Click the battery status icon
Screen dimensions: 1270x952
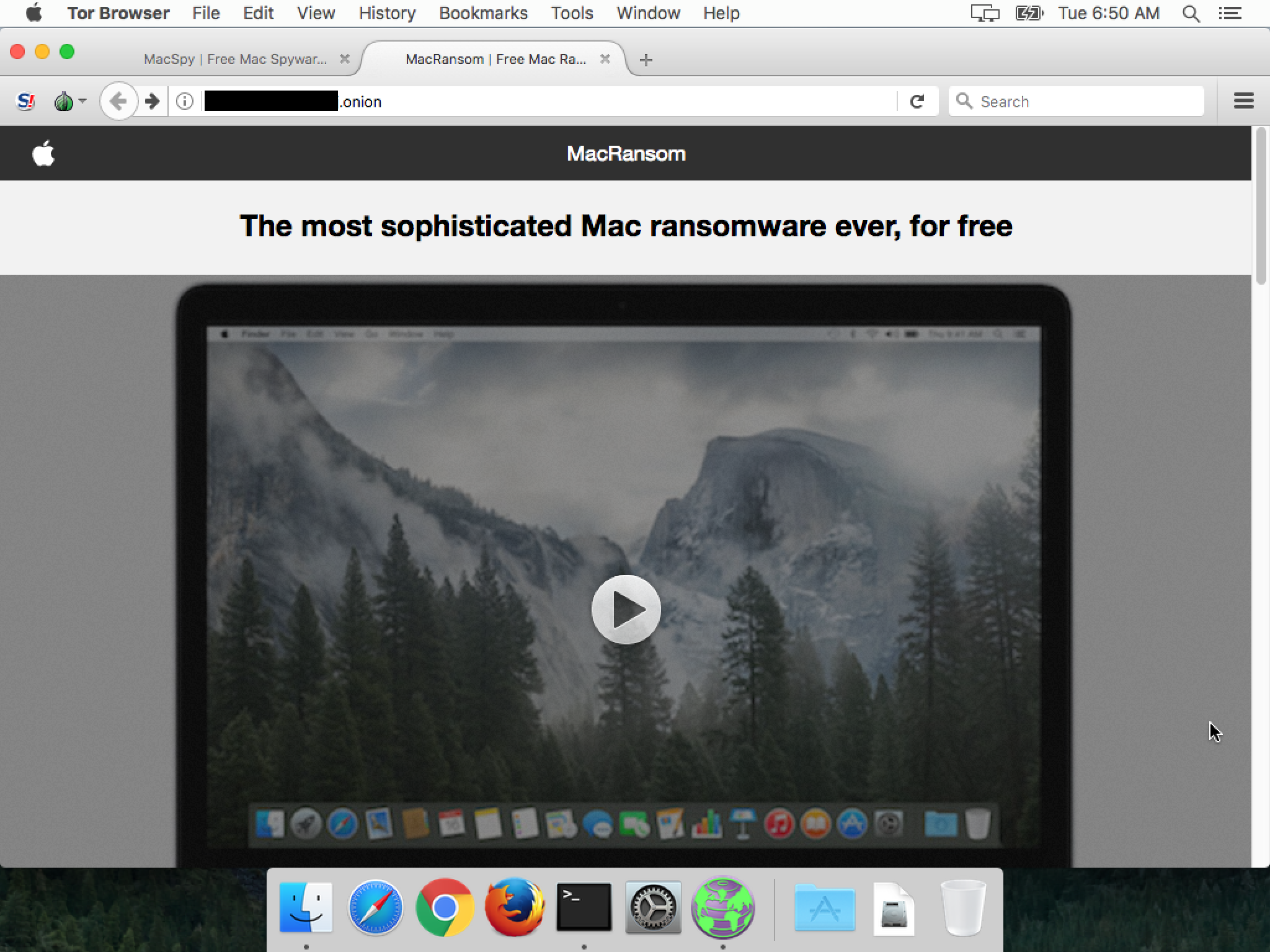click(1029, 13)
